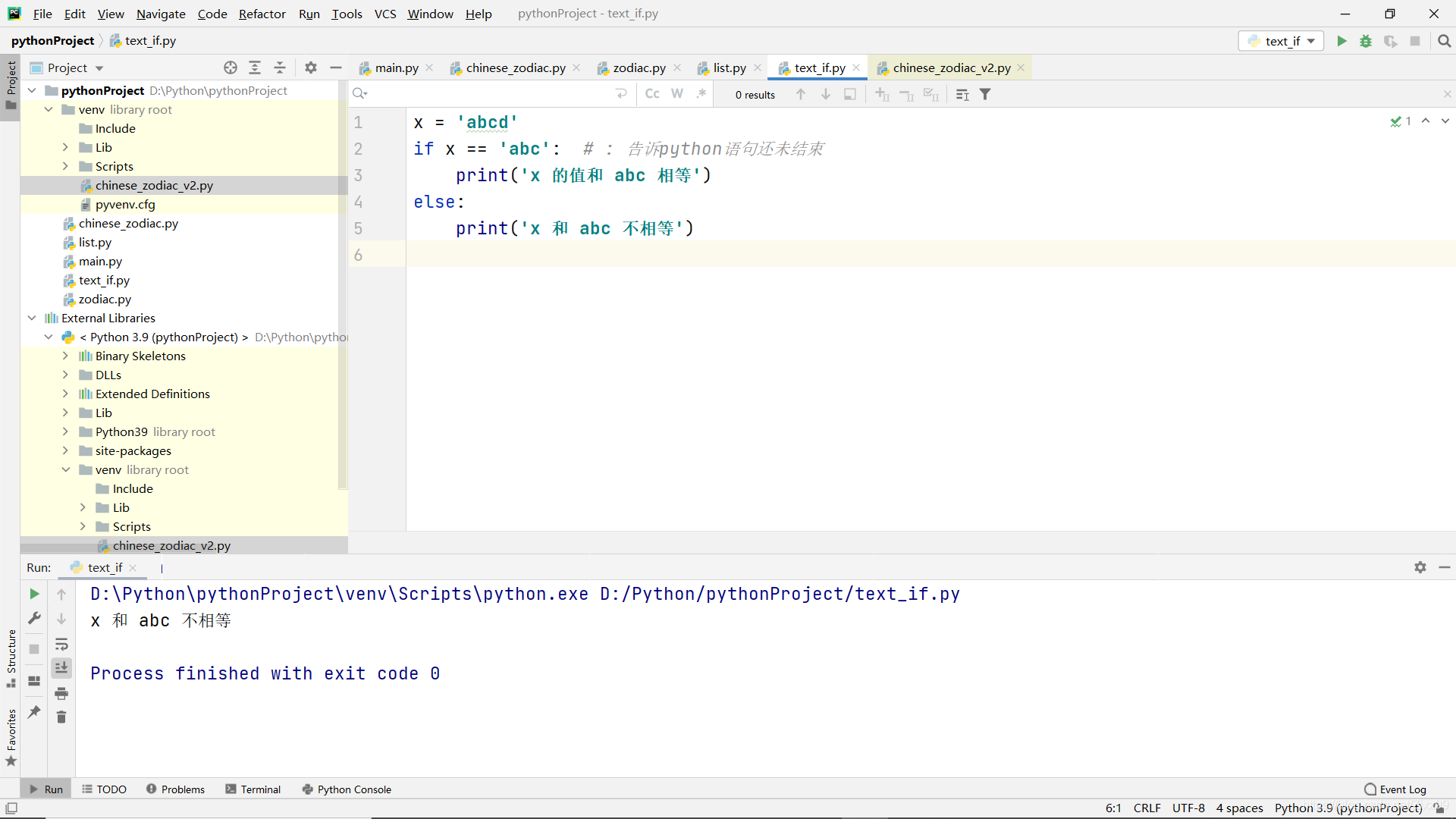Rerun text_if in Run panel
Screen dimensions: 1456x819
pos(34,594)
